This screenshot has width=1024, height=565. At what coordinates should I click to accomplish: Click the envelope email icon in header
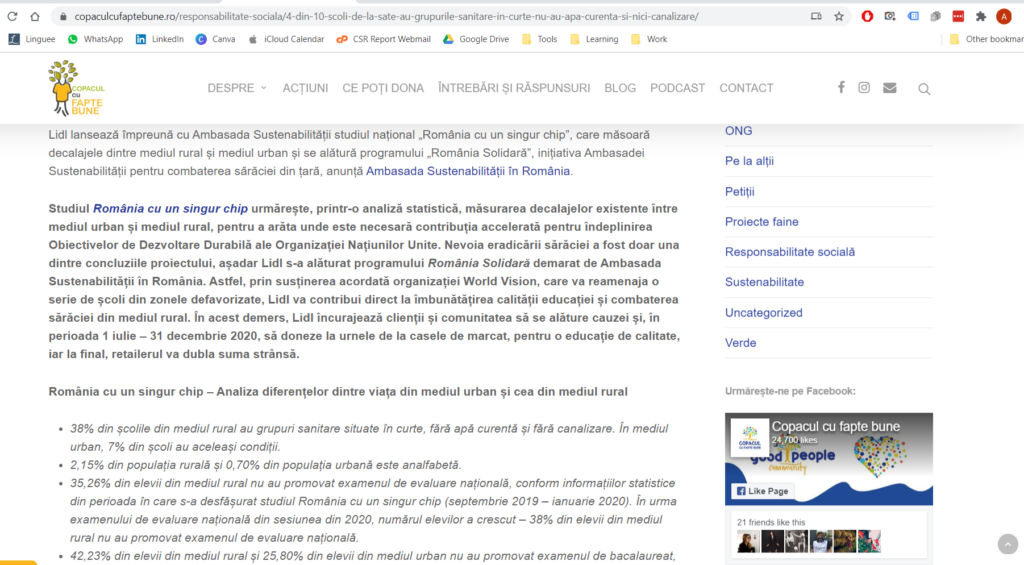tap(889, 88)
